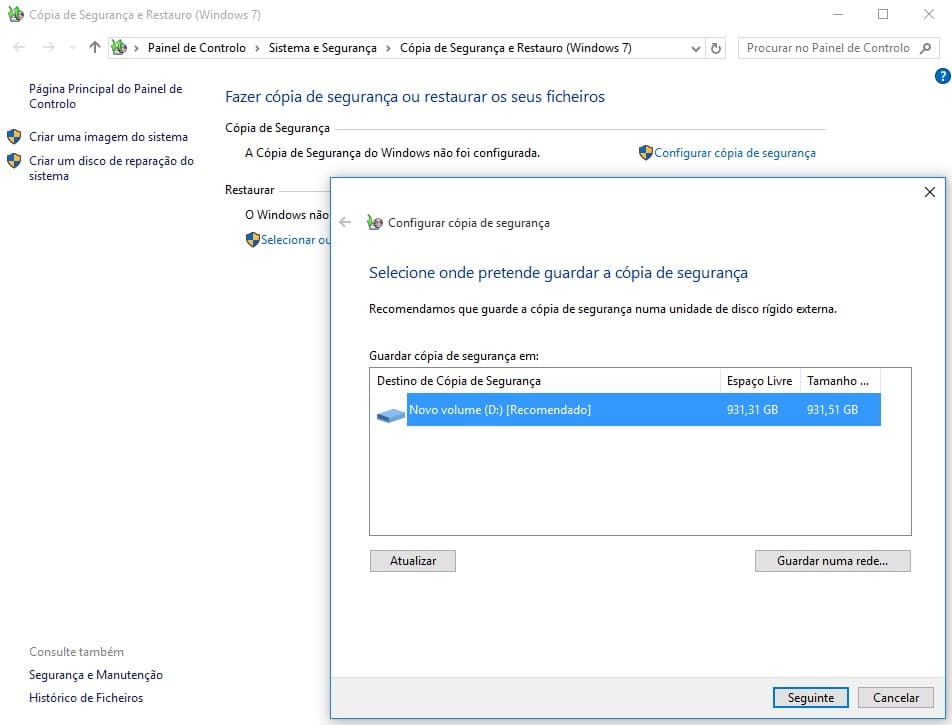Click backup icon in dialog title
Image resolution: width=952 pixels, height=725 pixels.
coord(375,222)
